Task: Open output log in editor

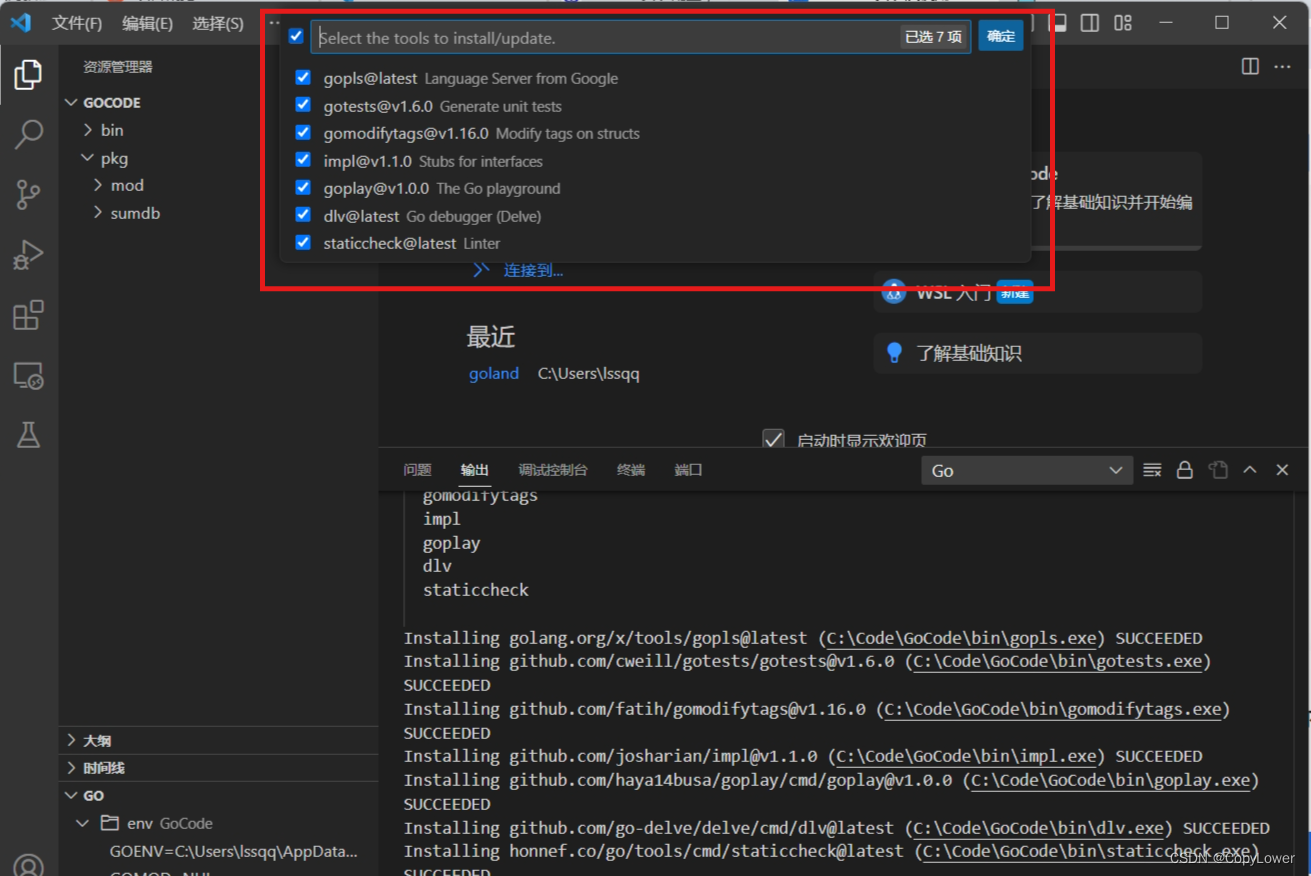Action: point(1217,470)
